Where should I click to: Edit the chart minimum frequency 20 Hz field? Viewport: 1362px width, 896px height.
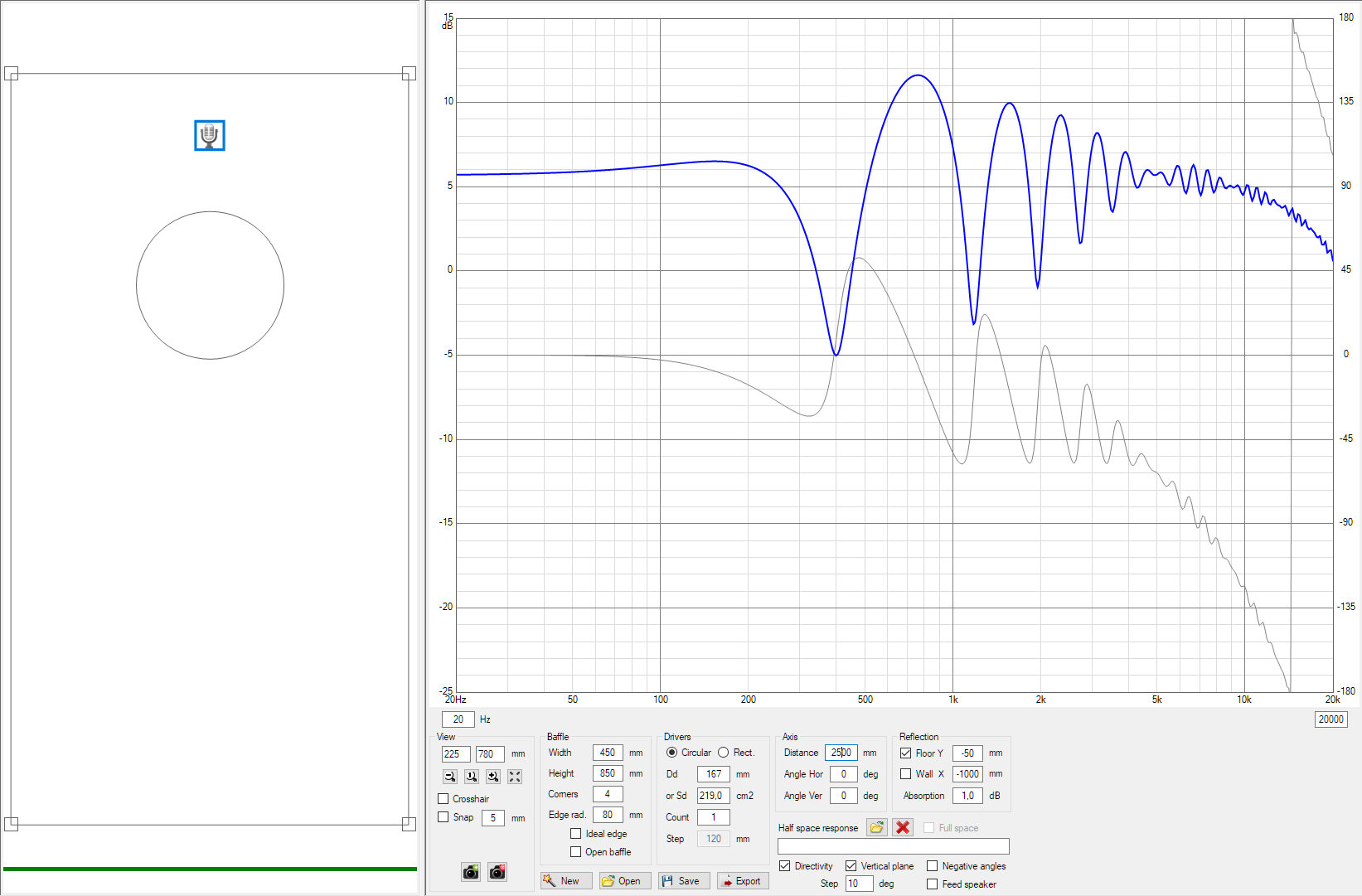click(458, 719)
